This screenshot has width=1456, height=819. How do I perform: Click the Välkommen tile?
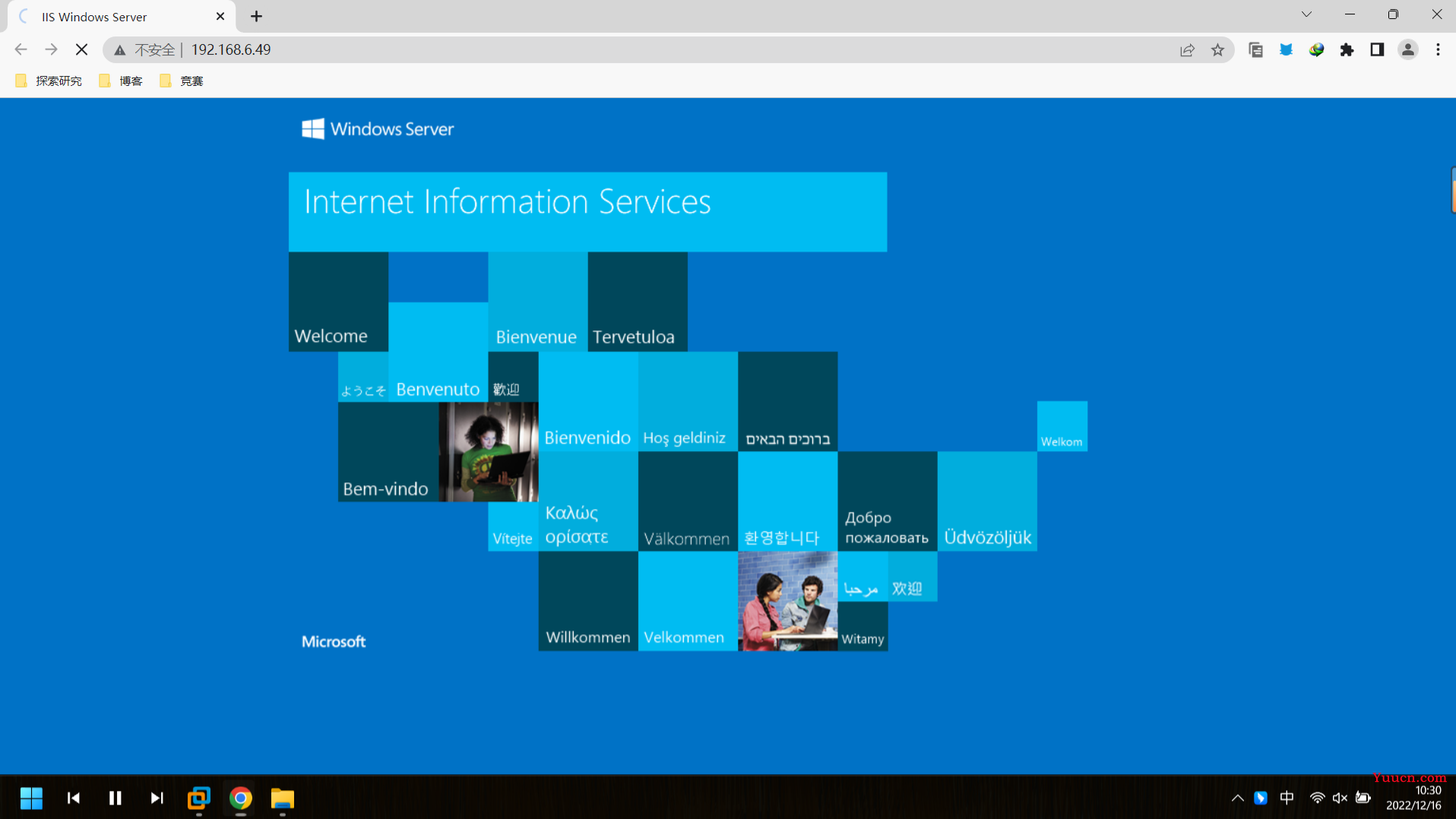688,501
